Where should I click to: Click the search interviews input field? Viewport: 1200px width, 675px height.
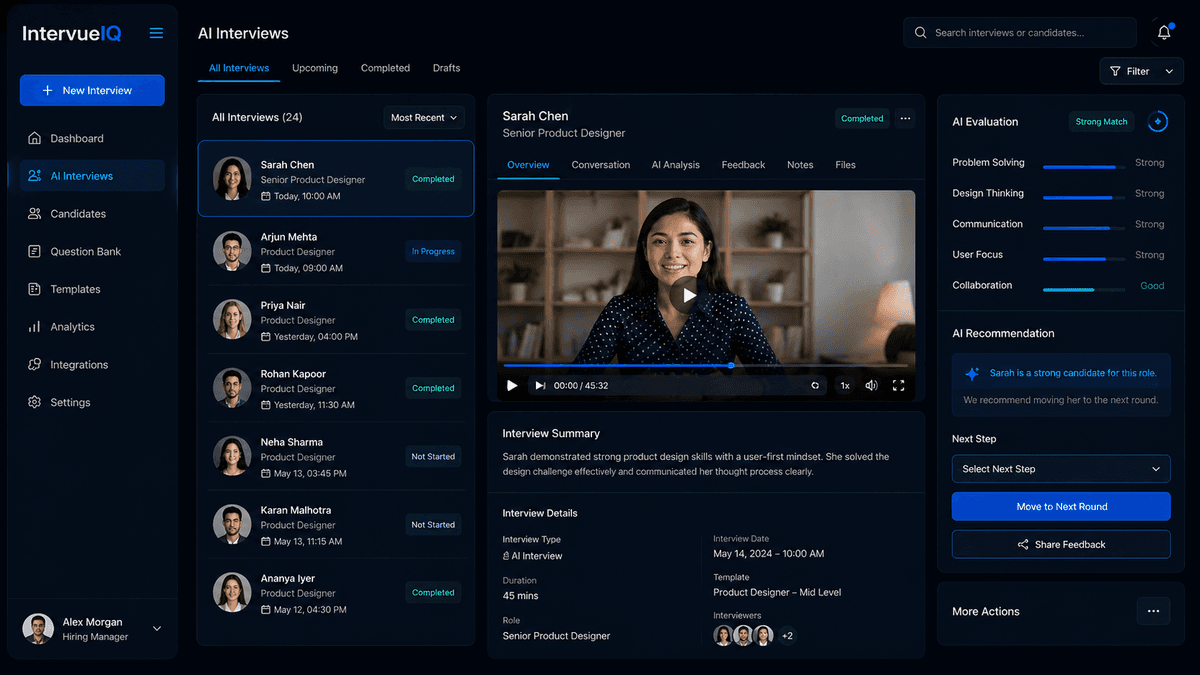pyautogui.click(x=1019, y=32)
